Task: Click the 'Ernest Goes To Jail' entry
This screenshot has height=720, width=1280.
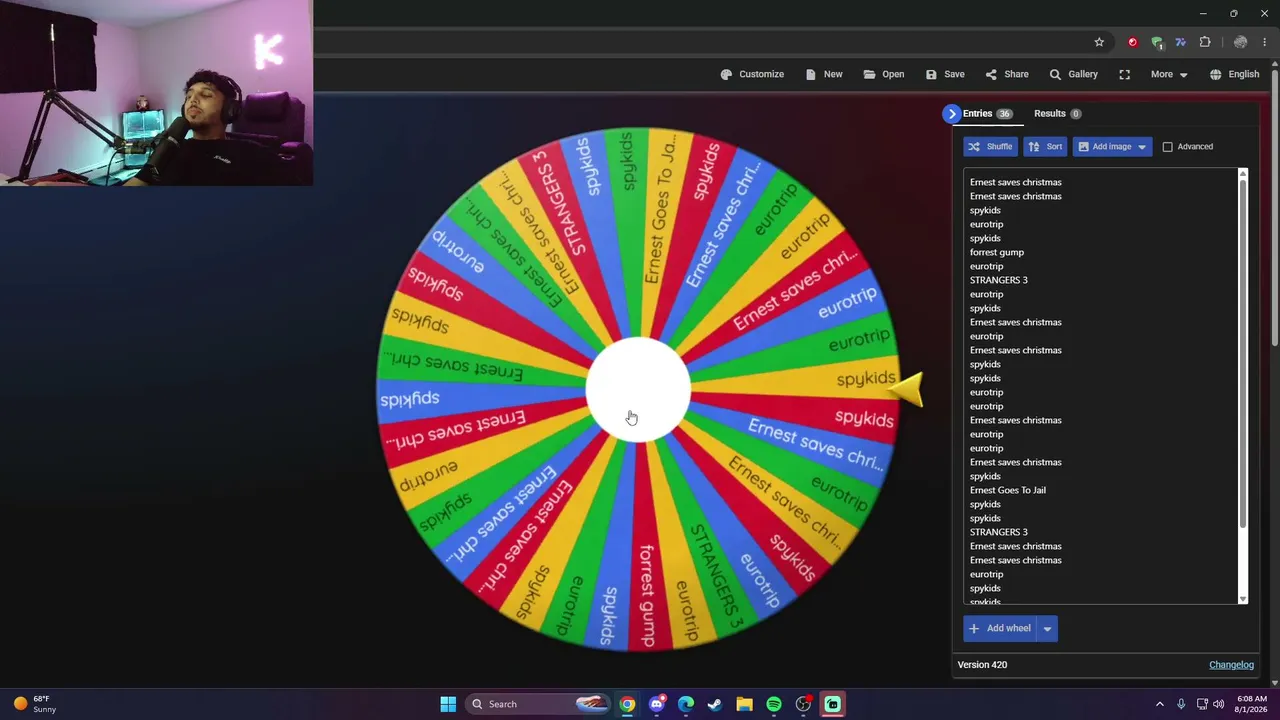Action: pyautogui.click(x=1008, y=490)
